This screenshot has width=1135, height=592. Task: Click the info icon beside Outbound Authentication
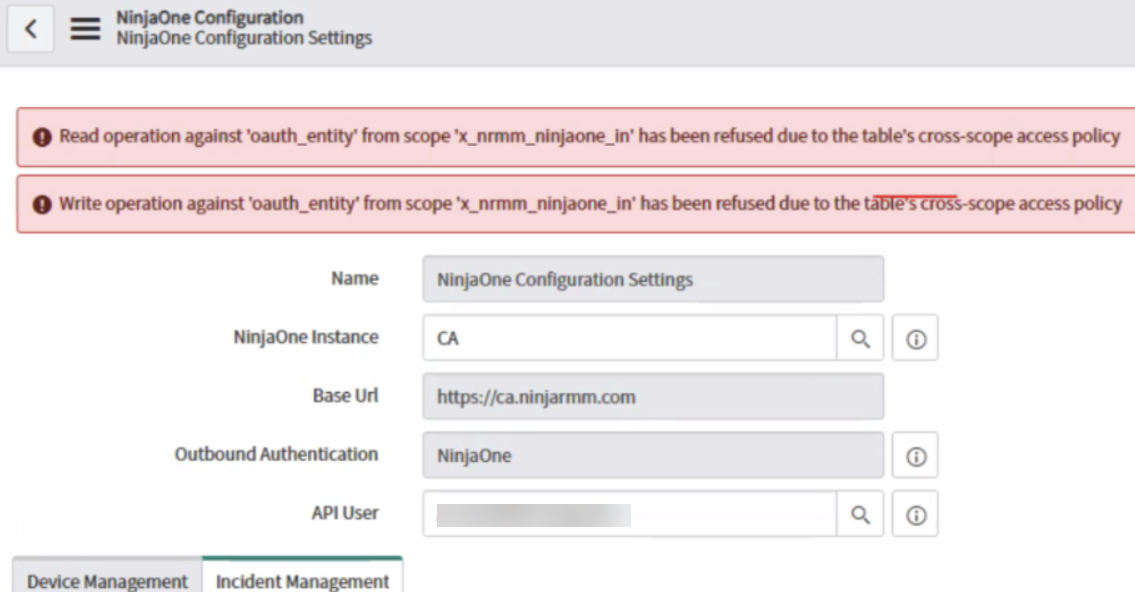click(x=915, y=454)
